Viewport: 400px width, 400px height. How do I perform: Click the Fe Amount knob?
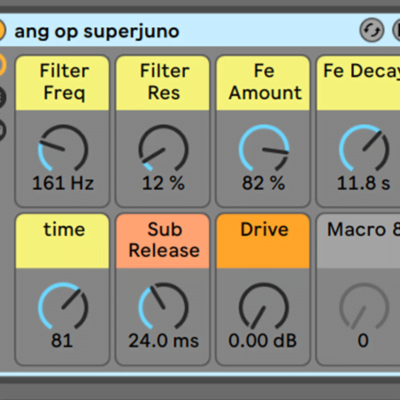264,149
